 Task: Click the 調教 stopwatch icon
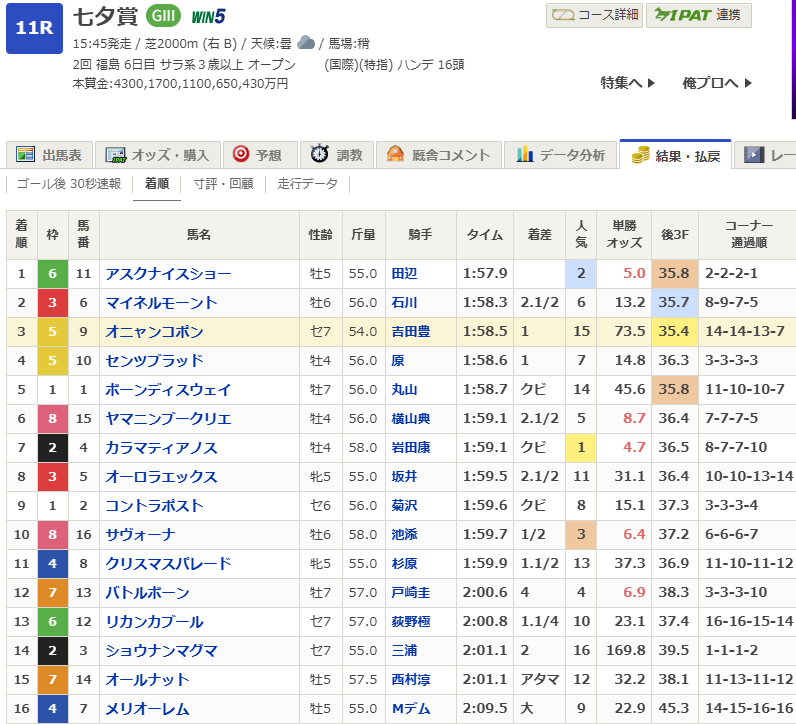click(319, 154)
